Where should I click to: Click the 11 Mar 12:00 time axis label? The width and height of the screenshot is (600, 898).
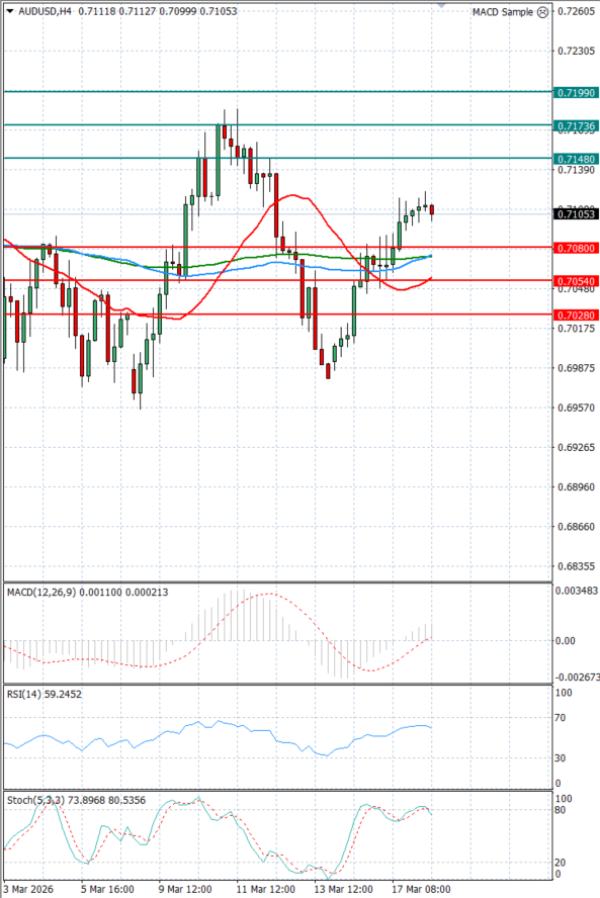266,888
